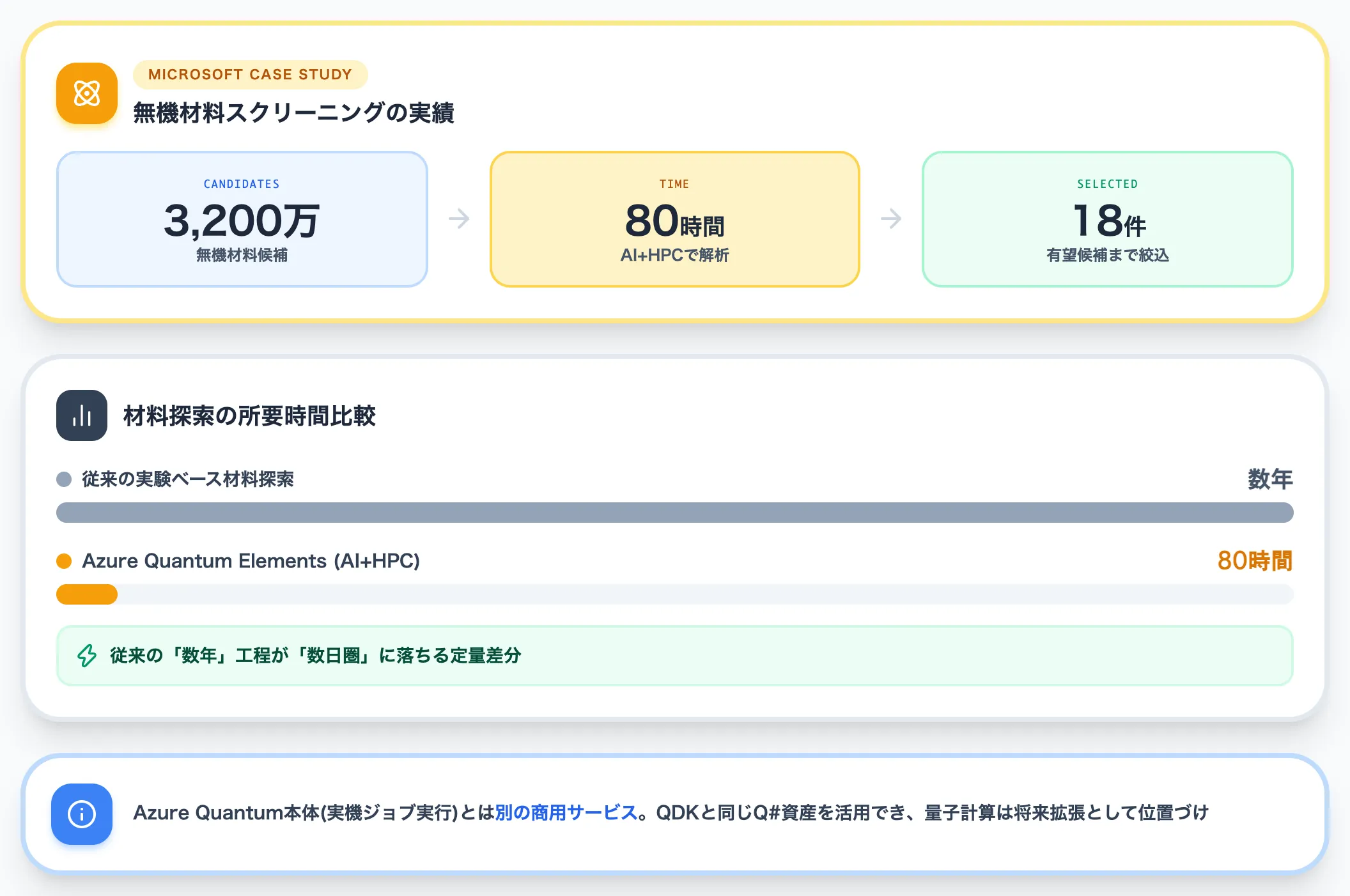Image resolution: width=1350 pixels, height=896 pixels.
Task: Click the caption AI+HPCで解析
Action: pos(675,255)
